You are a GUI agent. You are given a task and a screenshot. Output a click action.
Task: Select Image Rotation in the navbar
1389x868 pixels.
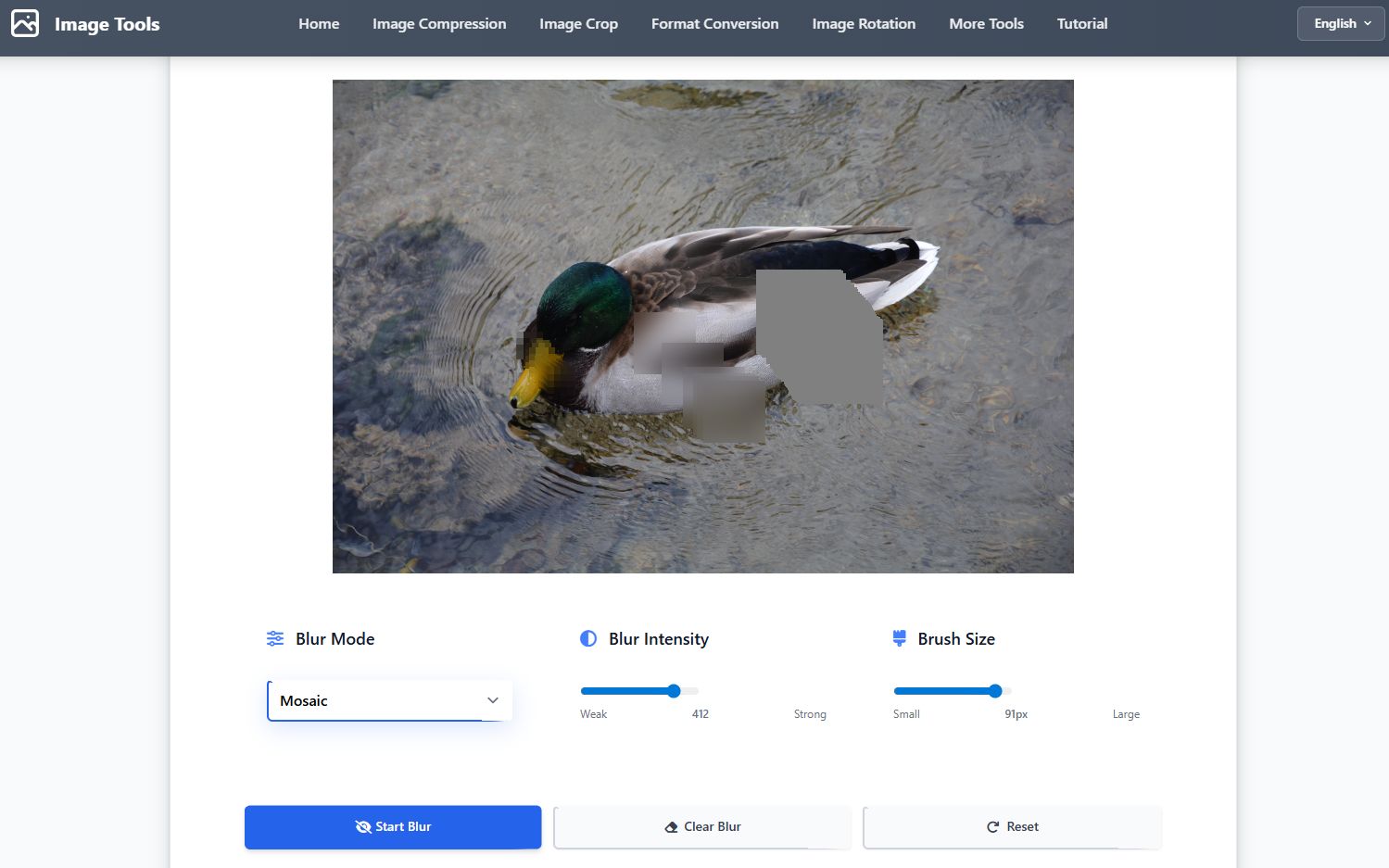(864, 24)
